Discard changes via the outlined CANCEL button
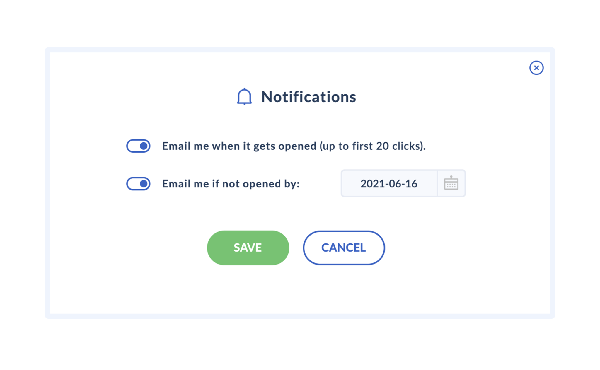 [x=344, y=248]
